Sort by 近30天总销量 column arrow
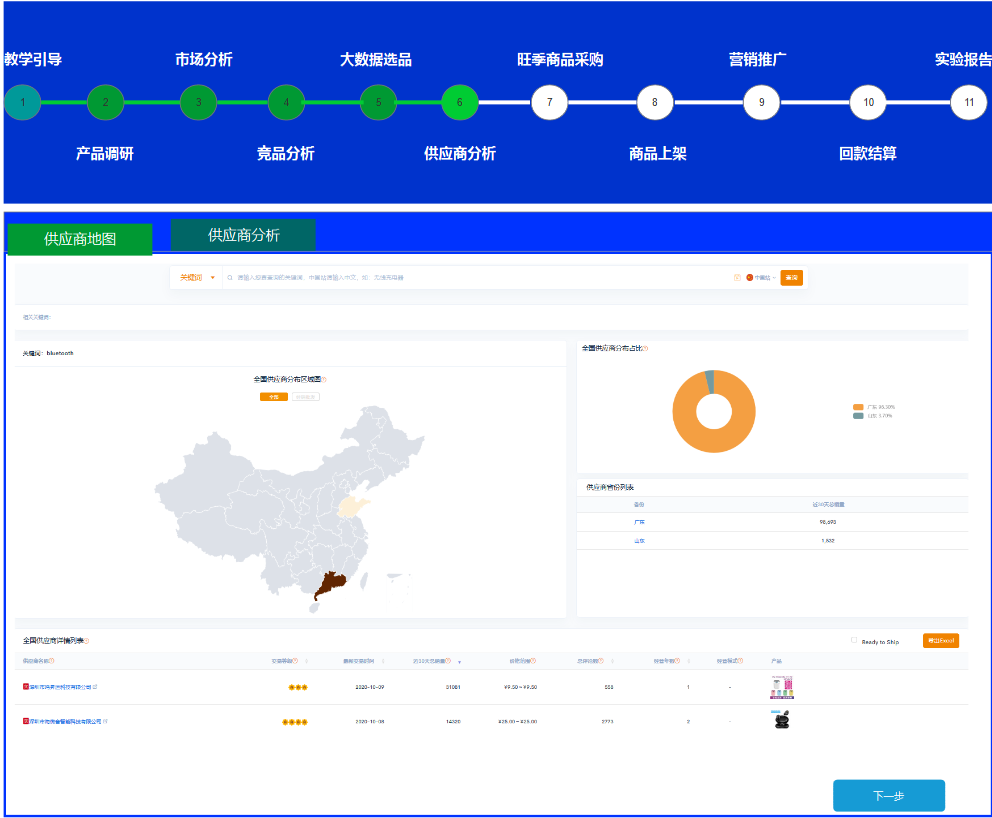Image resolution: width=992 pixels, height=818 pixels. point(459,661)
